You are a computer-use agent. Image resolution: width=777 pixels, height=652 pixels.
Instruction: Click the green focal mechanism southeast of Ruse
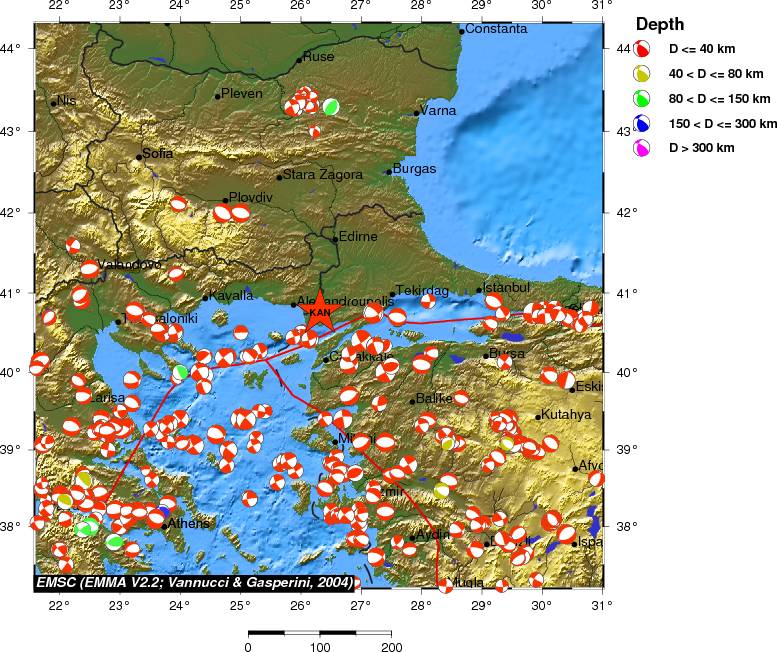(x=330, y=106)
